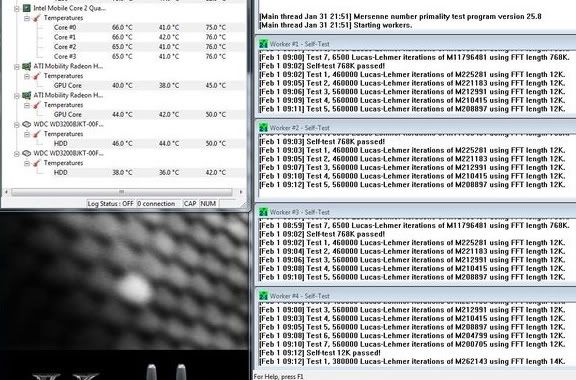Viewport: 576px width, 380px height.
Task: Click 'Self-test 768K passed!' line in Worker #3
Action: coord(322,234)
